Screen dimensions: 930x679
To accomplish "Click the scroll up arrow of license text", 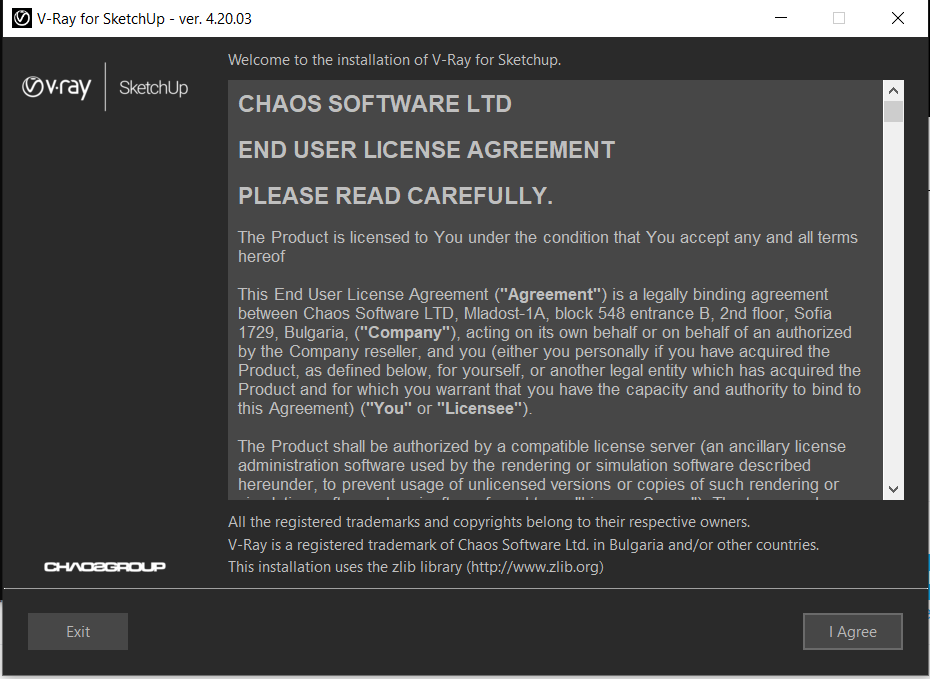I will (893, 91).
